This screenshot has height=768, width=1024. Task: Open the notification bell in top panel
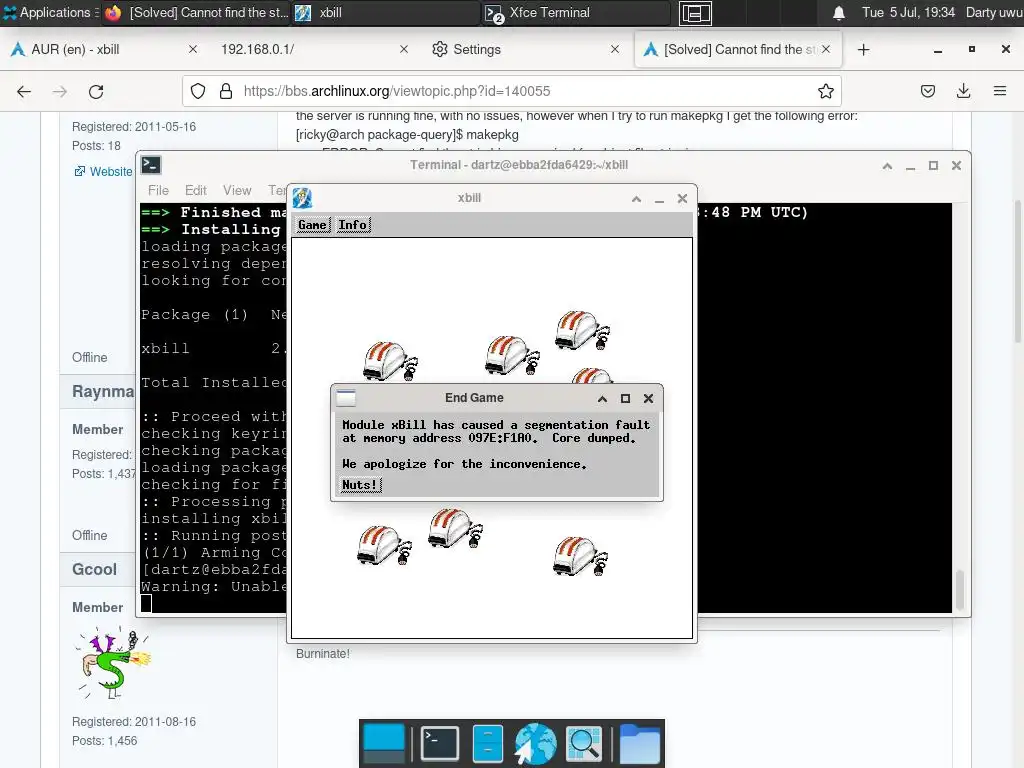(839, 12)
